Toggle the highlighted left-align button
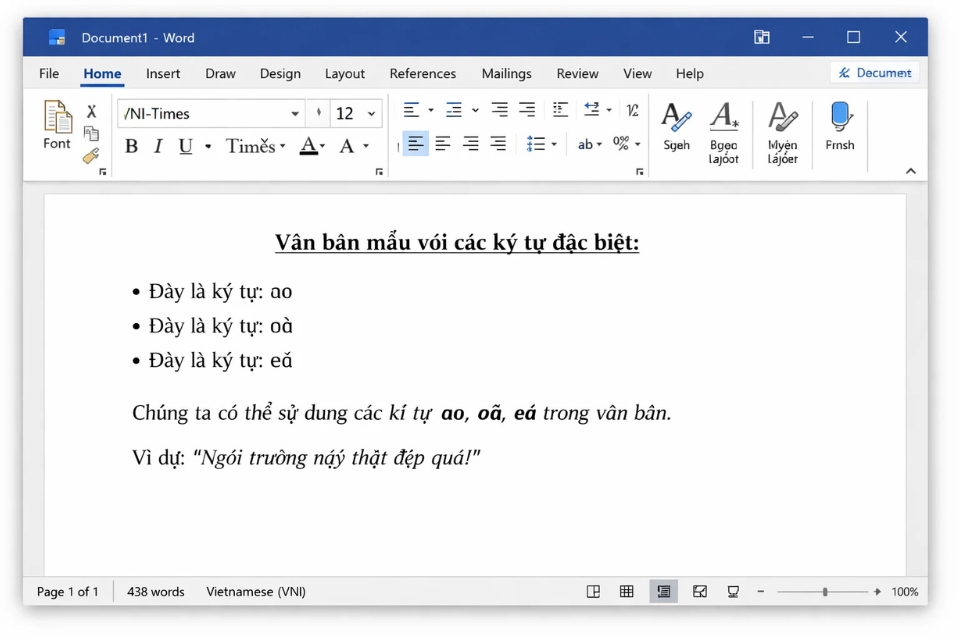The height and width of the screenshot is (640, 960). pyautogui.click(x=414, y=143)
